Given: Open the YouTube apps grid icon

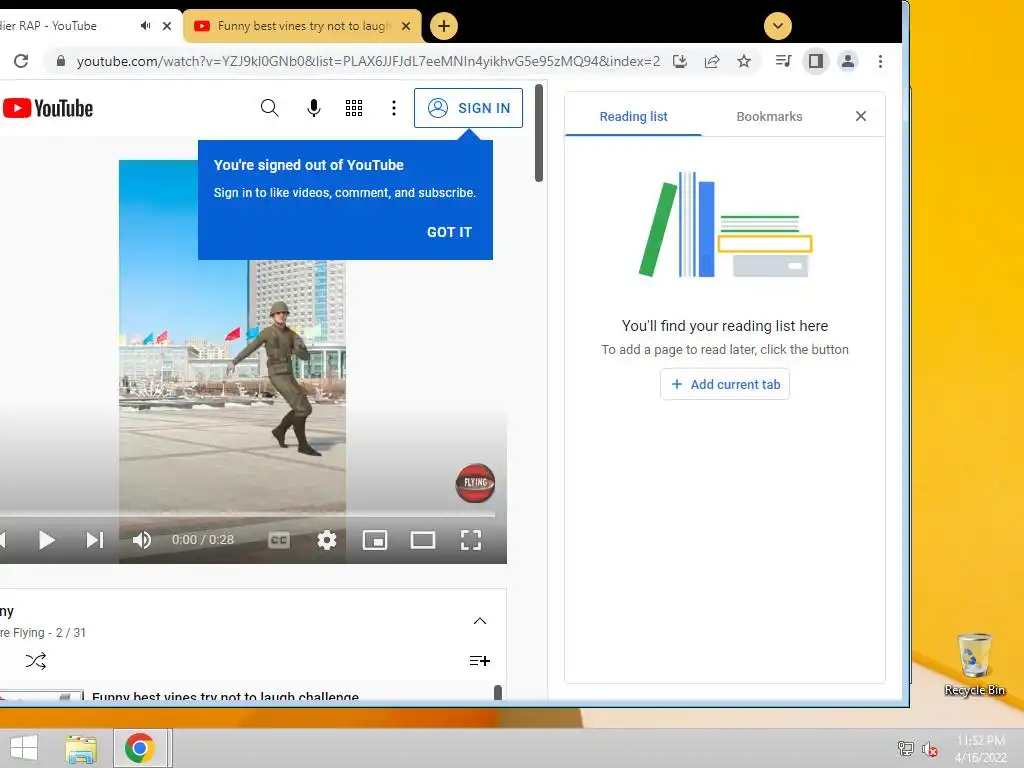Looking at the screenshot, I should (354, 108).
